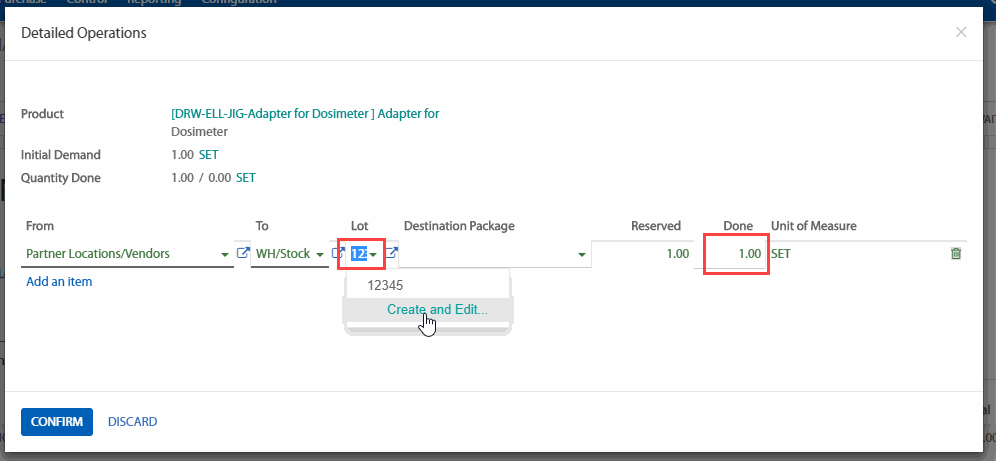Expand the From location dropdown arrow

click(225, 255)
